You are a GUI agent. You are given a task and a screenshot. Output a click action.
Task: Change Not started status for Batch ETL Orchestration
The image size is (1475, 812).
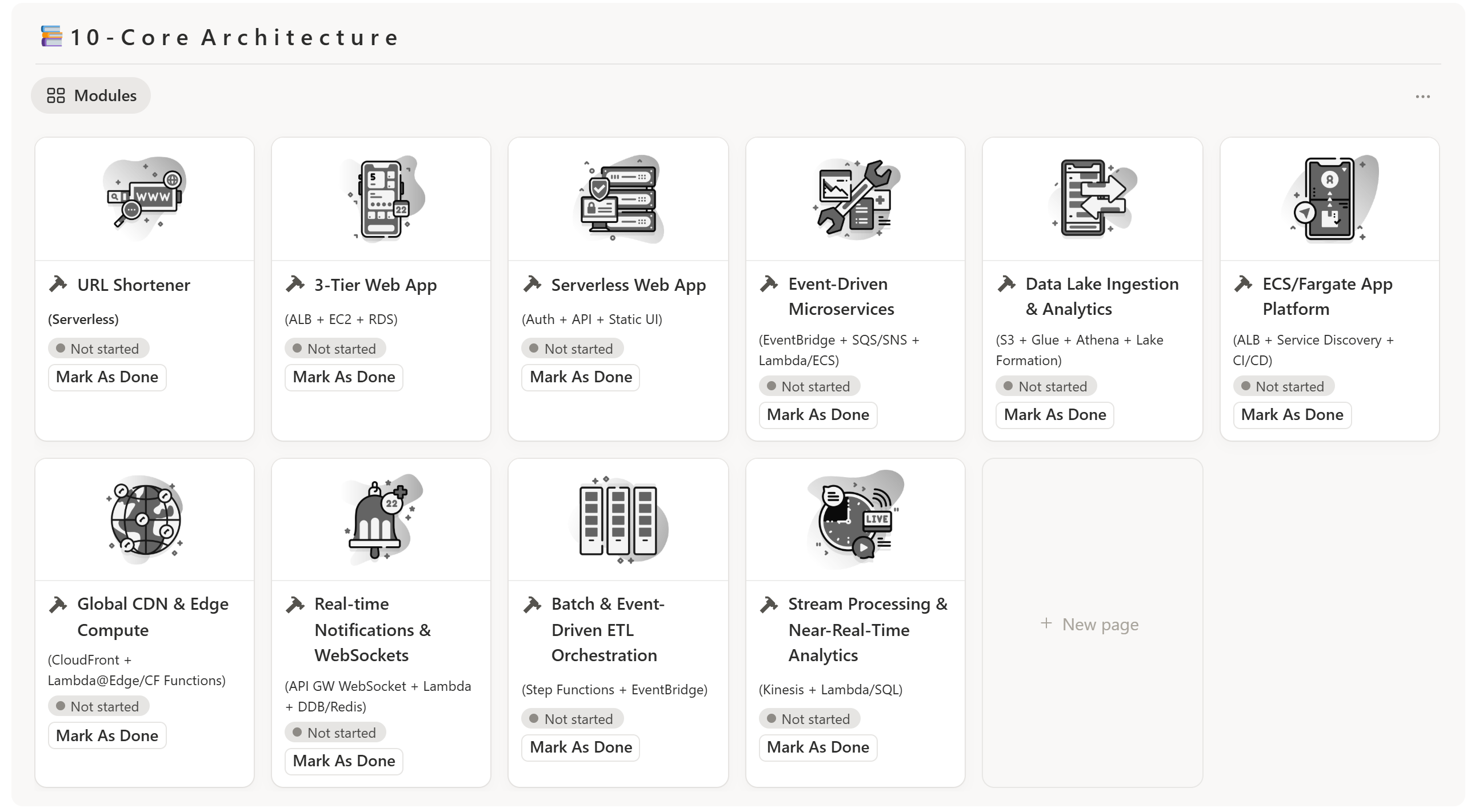point(573,719)
